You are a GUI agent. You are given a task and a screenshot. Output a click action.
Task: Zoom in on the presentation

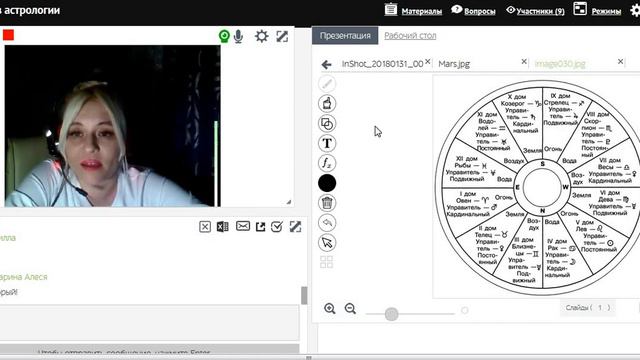(330, 309)
